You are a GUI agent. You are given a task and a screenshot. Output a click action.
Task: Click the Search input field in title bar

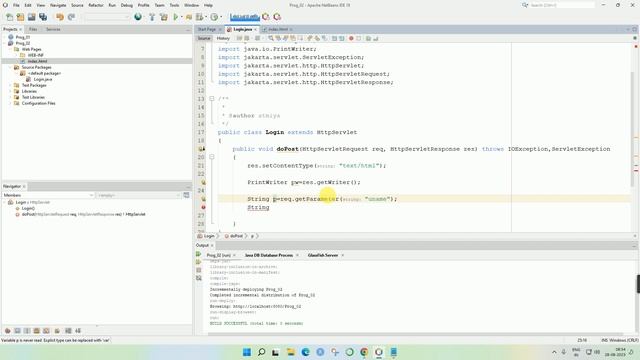(562, 5)
